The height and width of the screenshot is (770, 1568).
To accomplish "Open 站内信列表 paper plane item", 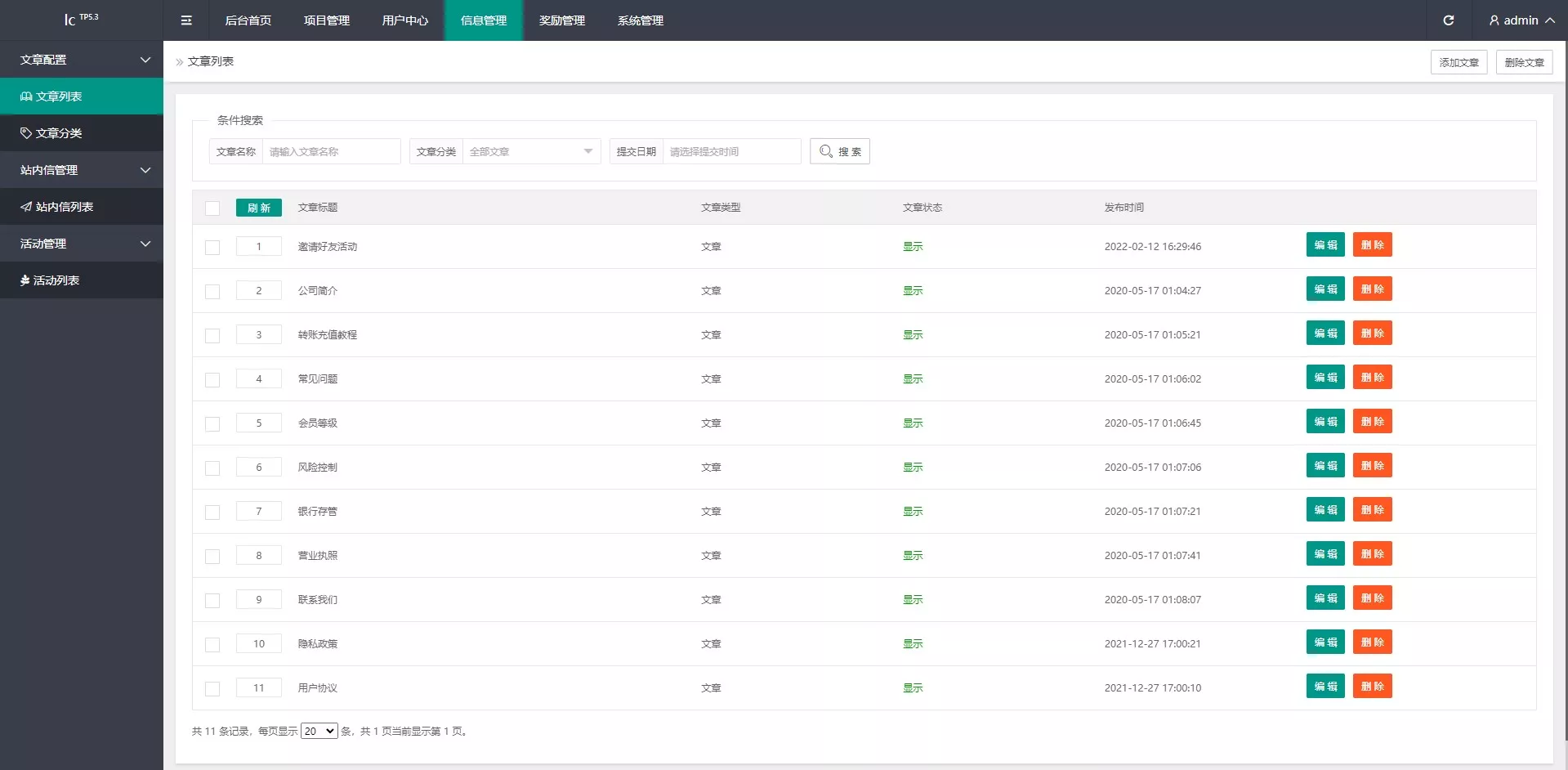I will 57,207.
